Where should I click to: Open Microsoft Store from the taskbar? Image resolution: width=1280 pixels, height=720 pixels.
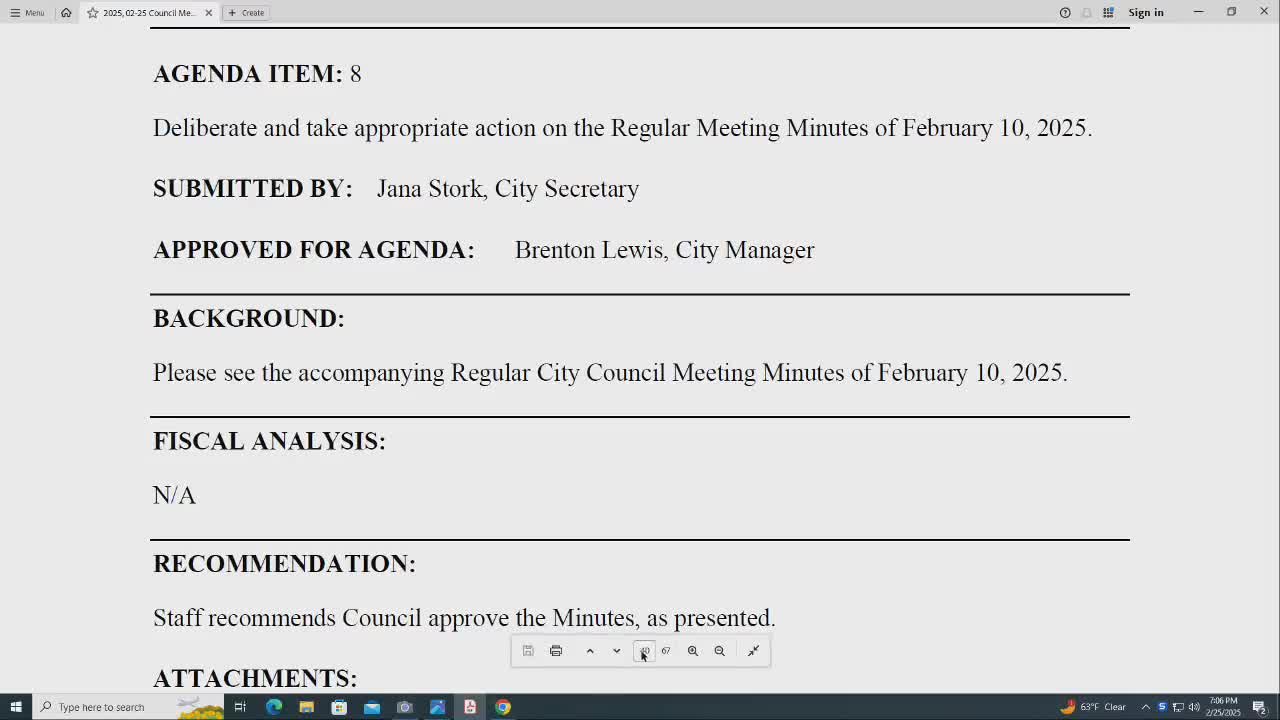tap(339, 707)
